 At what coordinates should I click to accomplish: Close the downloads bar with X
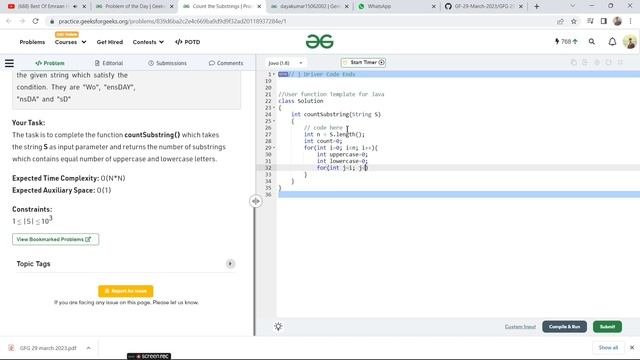(x=632, y=347)
